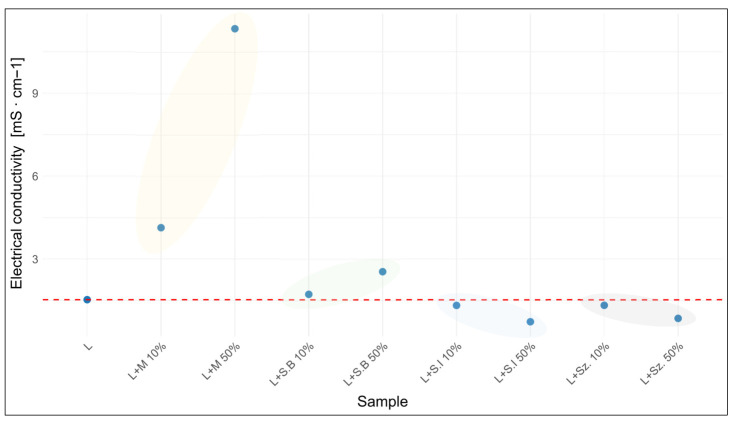
Task: Select the L+M 10% data point
Action: 161,228
